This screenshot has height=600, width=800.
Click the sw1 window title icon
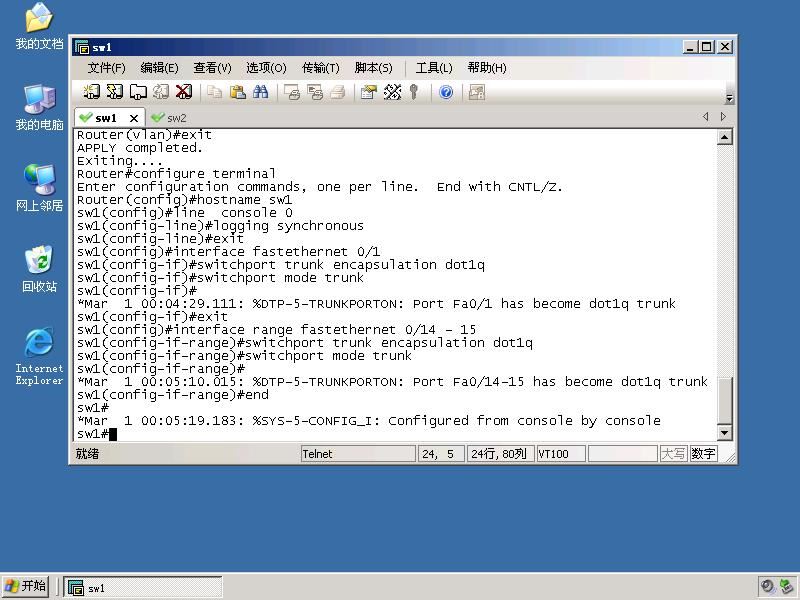pyautogui.click(x=82, y=47)
